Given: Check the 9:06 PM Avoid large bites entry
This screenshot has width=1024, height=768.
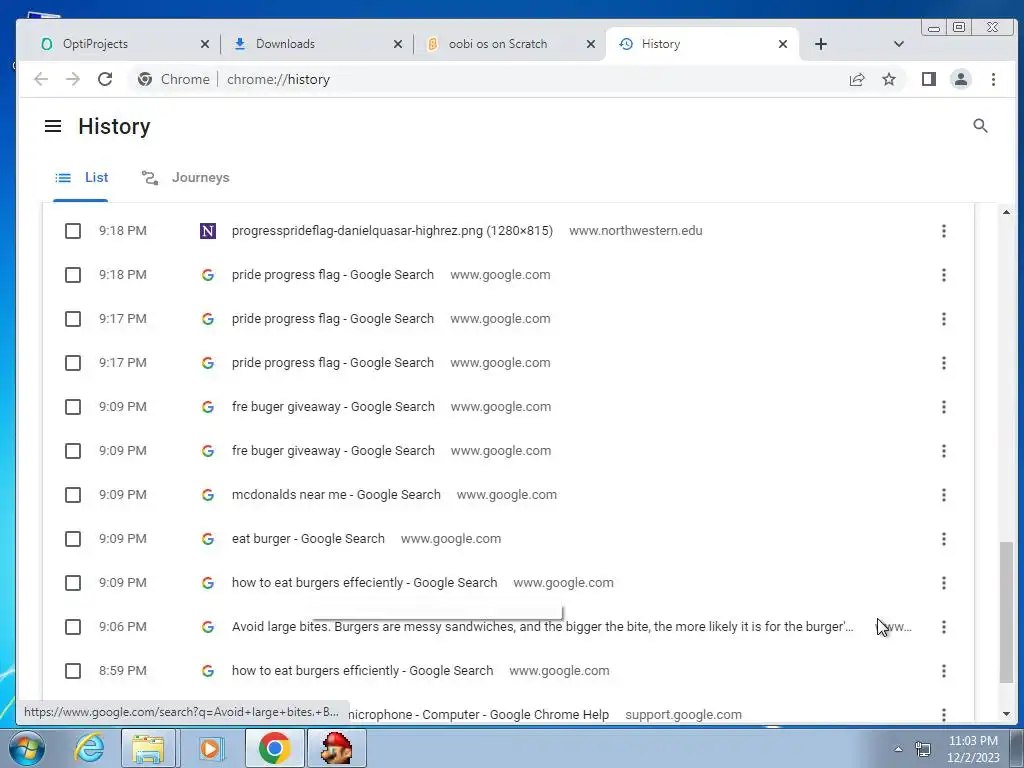Looking at the screenshot, I should pos(72,627).
